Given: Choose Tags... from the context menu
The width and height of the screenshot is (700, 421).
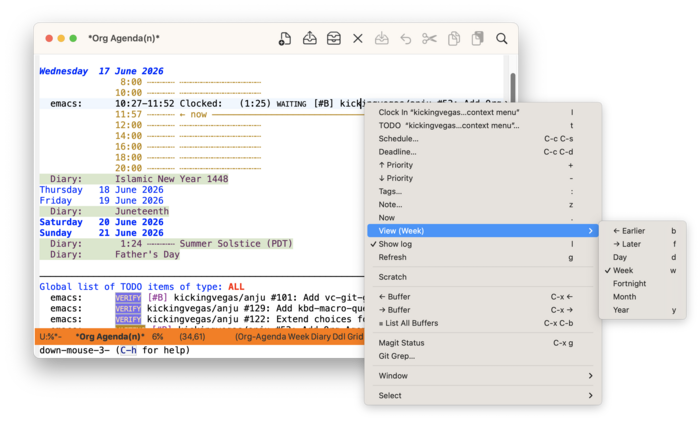Looking at the screenshot, I should [483, 192].
